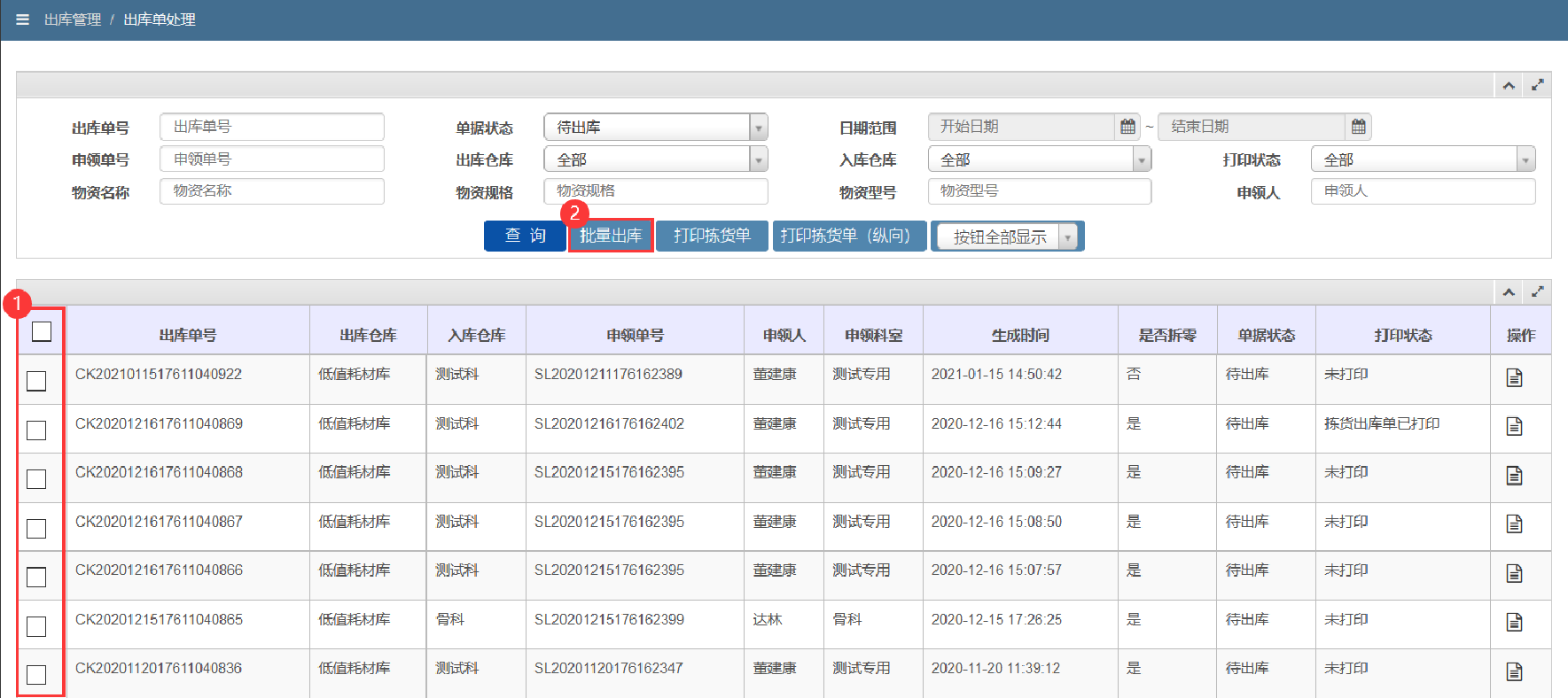Click the 开始日期 date field
The image size is (1568, 698).
click(1021, 127)
